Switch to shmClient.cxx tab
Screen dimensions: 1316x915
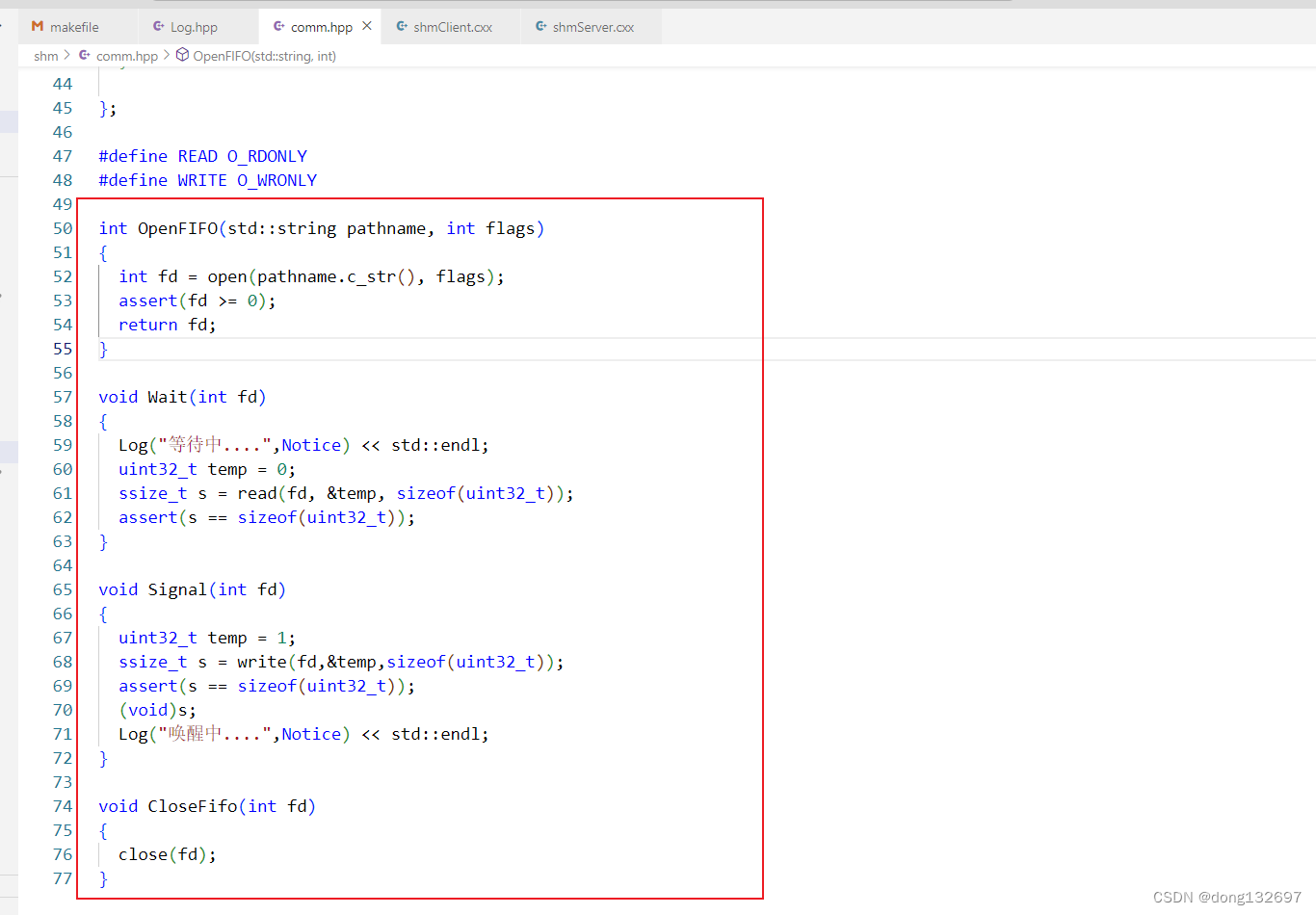[453, 27]
